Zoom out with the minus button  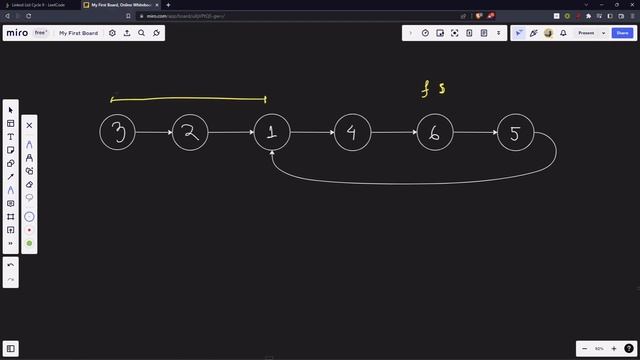coord(584,349)
